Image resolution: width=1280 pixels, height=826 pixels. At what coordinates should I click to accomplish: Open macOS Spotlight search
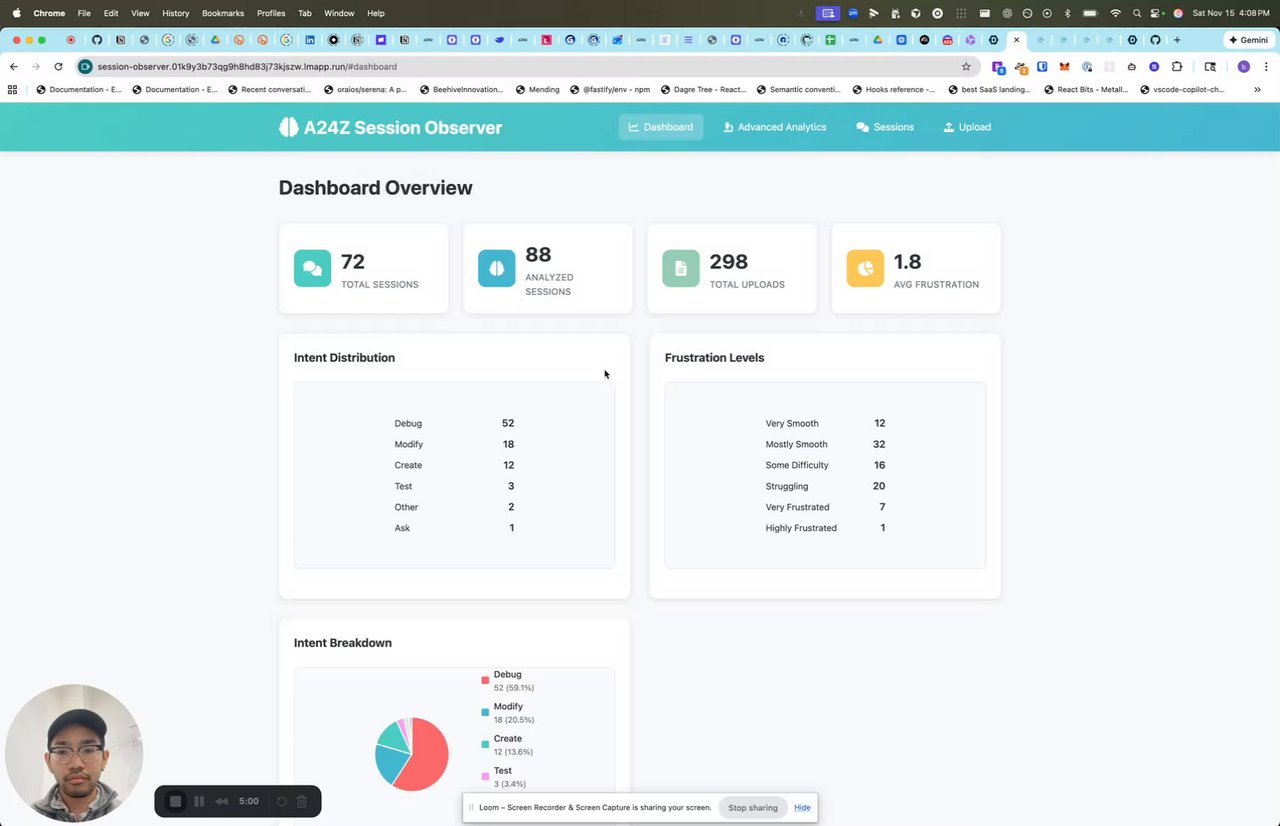pos(1137,13)
